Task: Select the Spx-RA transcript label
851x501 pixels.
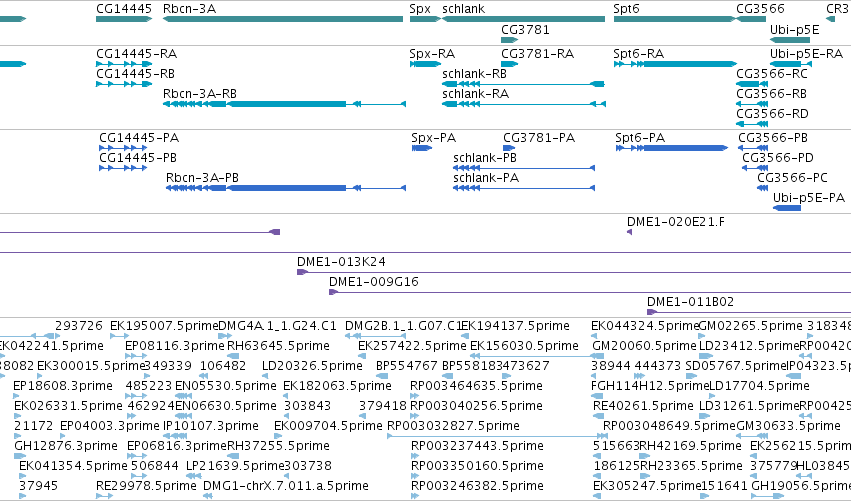Action: [x=432, y=54]
